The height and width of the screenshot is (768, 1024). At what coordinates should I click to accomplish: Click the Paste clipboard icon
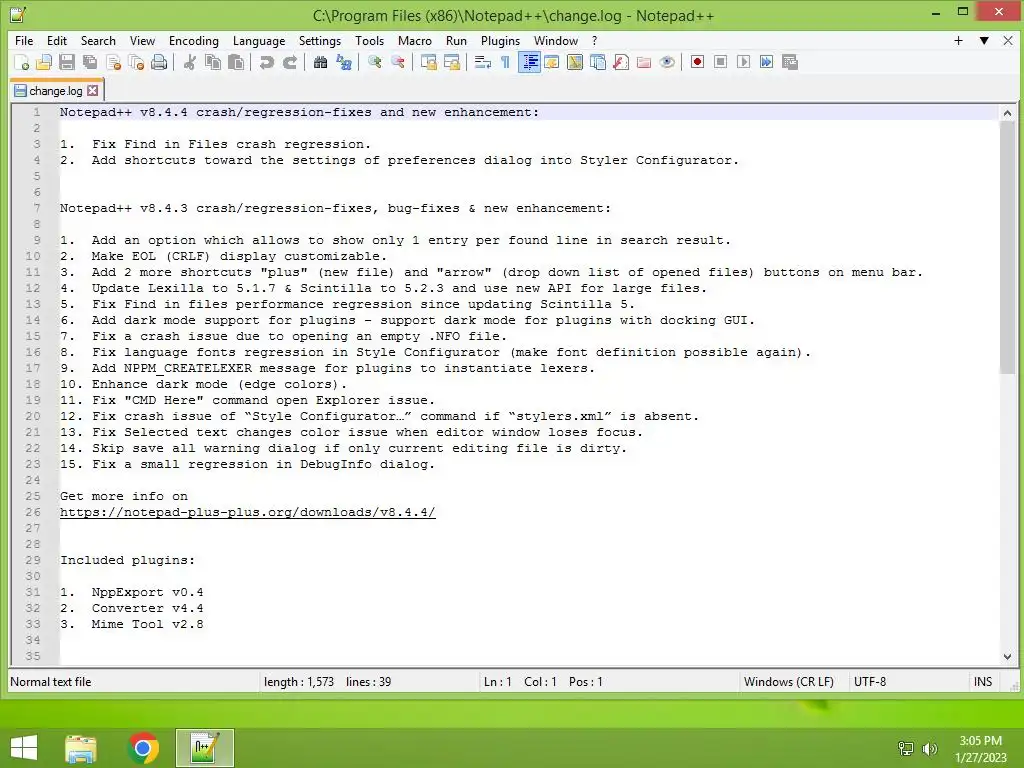[236, 62]
